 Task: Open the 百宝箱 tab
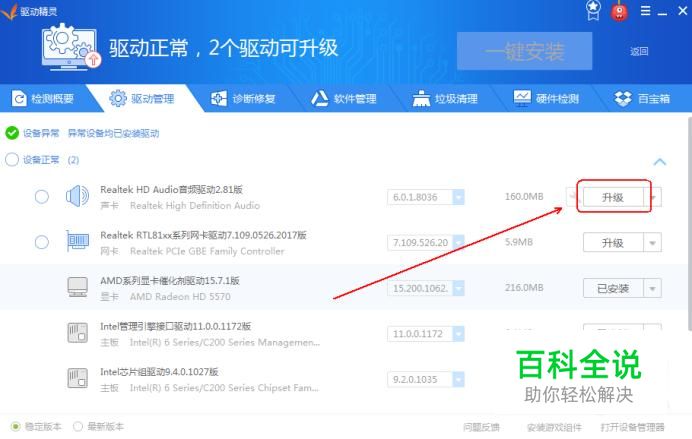[x=643, y=98]
